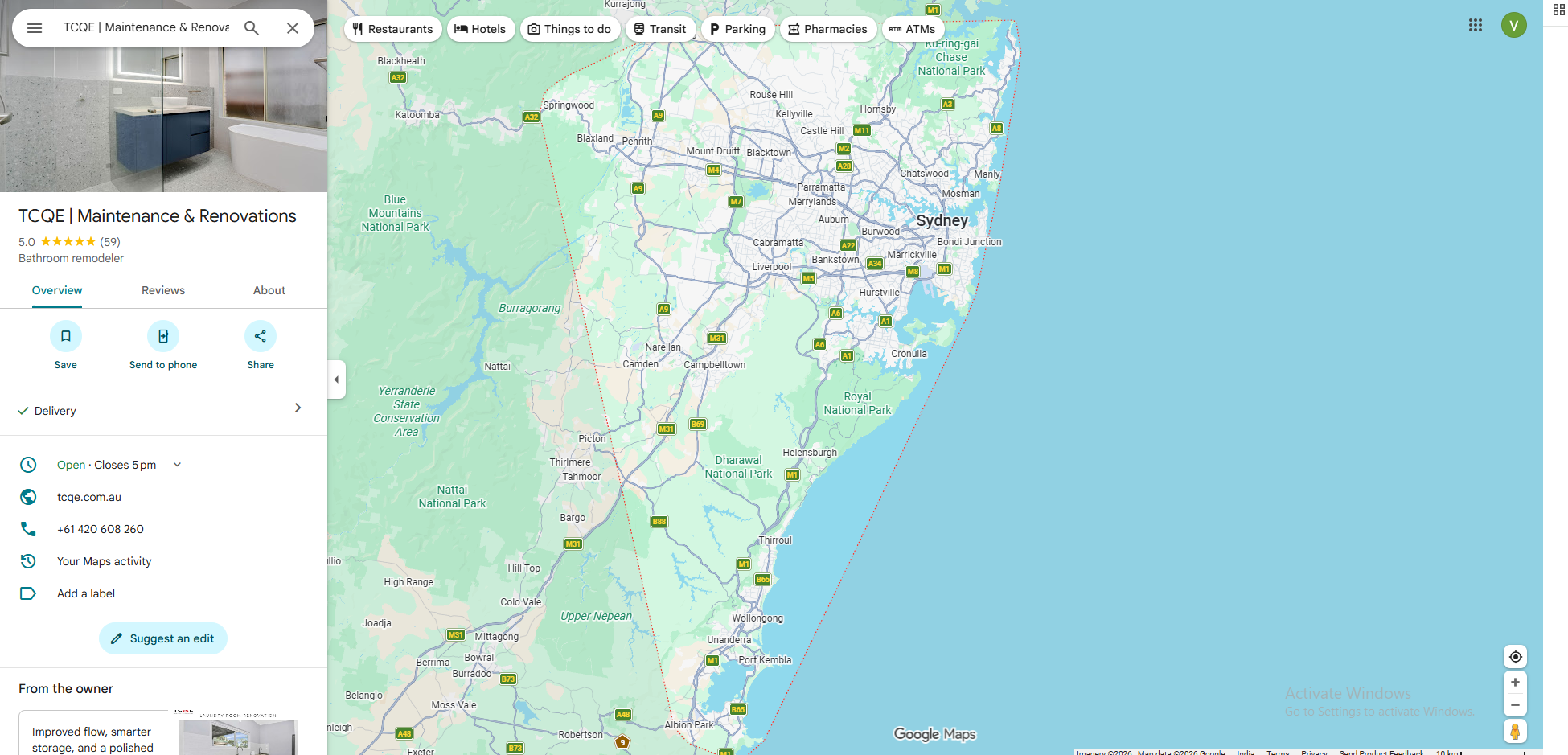Click the Cronulla label on map
This screenshot has width=1568, height=755.
coord(909,354)
